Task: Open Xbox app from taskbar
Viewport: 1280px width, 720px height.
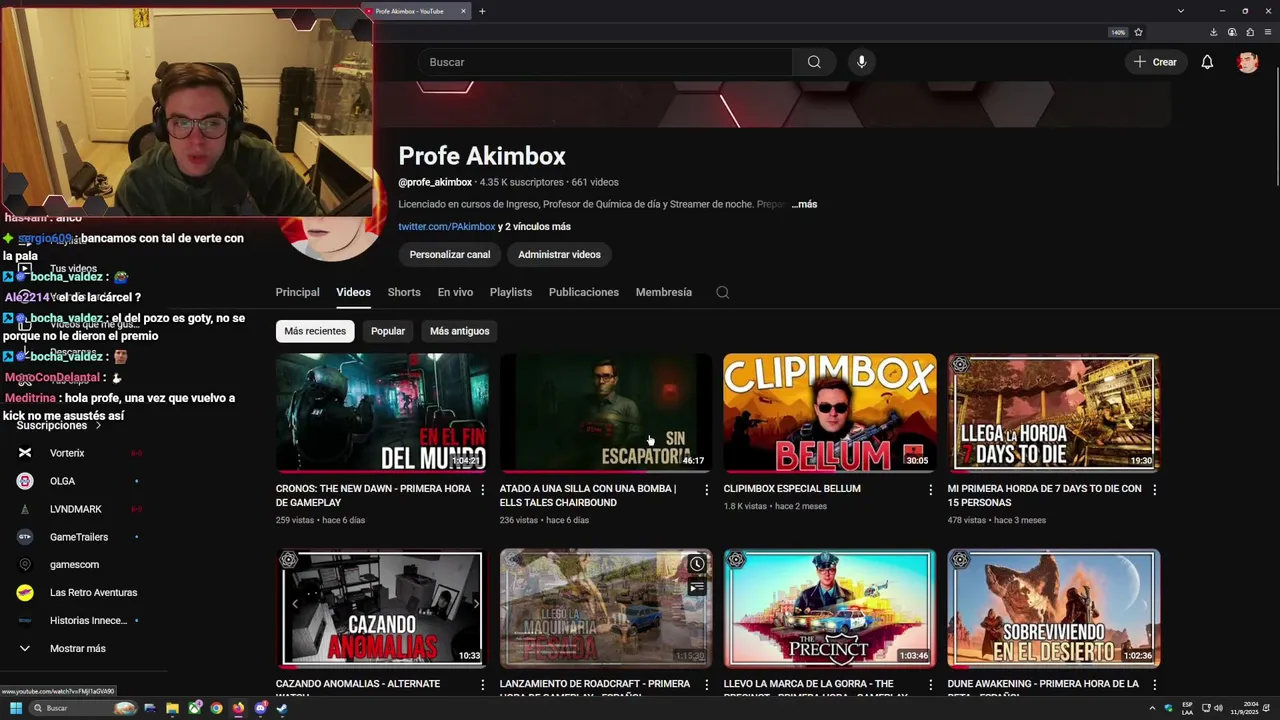Action: point(194,708)
